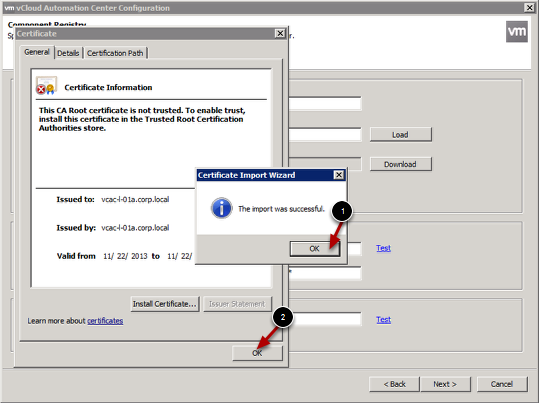Screen dimensions: 540x403
Task: Click the Download button in configuration window
Action: [400, 164]
